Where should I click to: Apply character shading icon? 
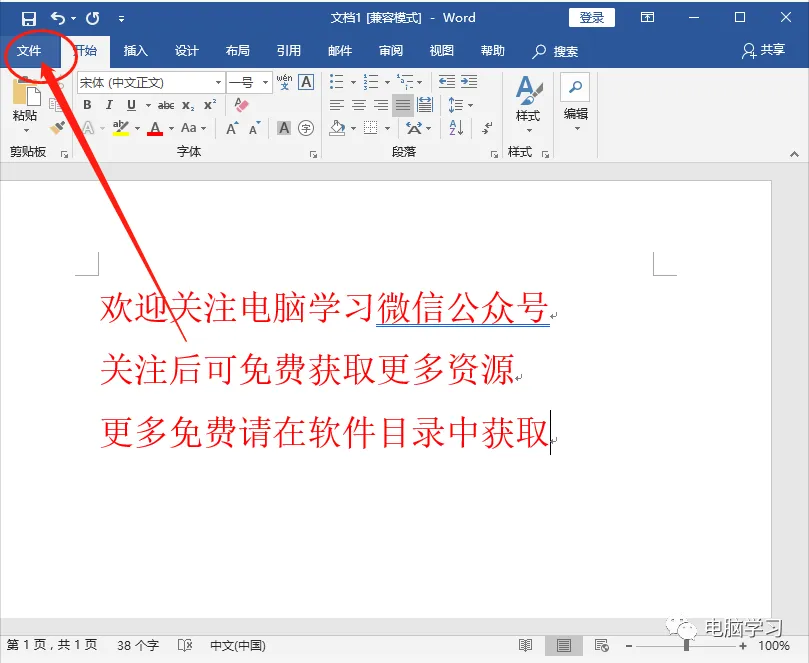(284, 127)
